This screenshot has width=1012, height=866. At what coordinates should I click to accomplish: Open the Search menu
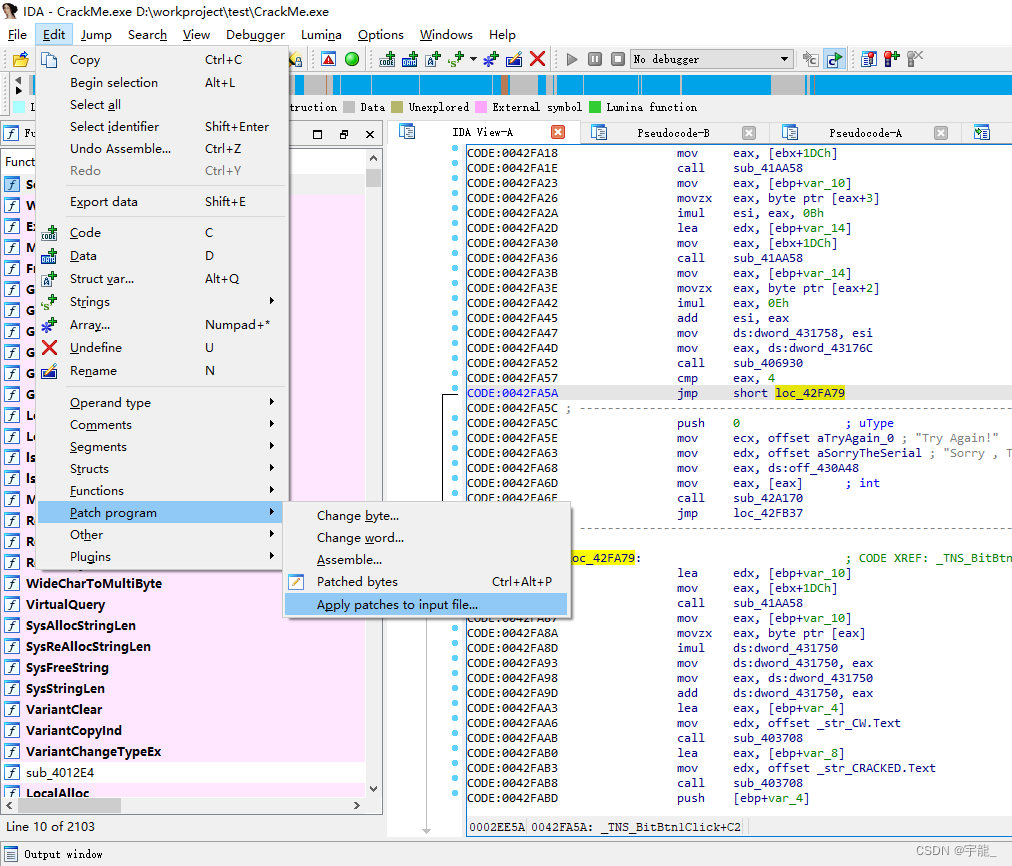147,35
